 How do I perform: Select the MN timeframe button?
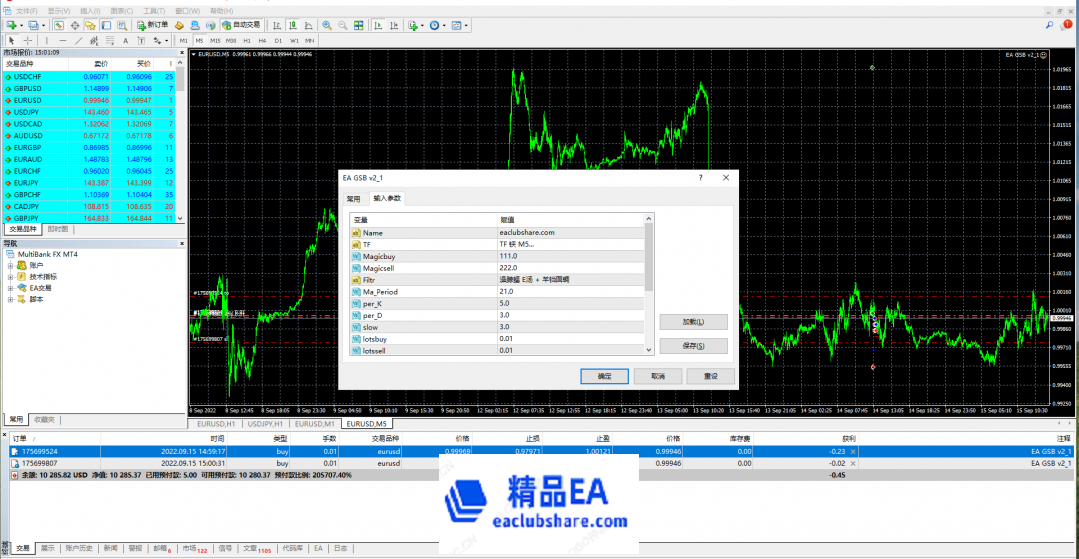point(309,41)
